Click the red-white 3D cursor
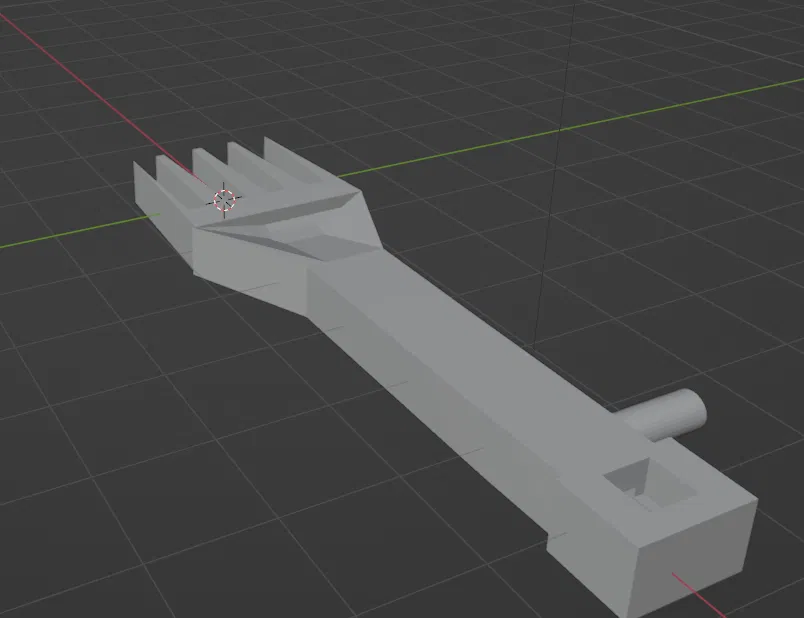This screenshot has width=804, height=618. point(224,200)
